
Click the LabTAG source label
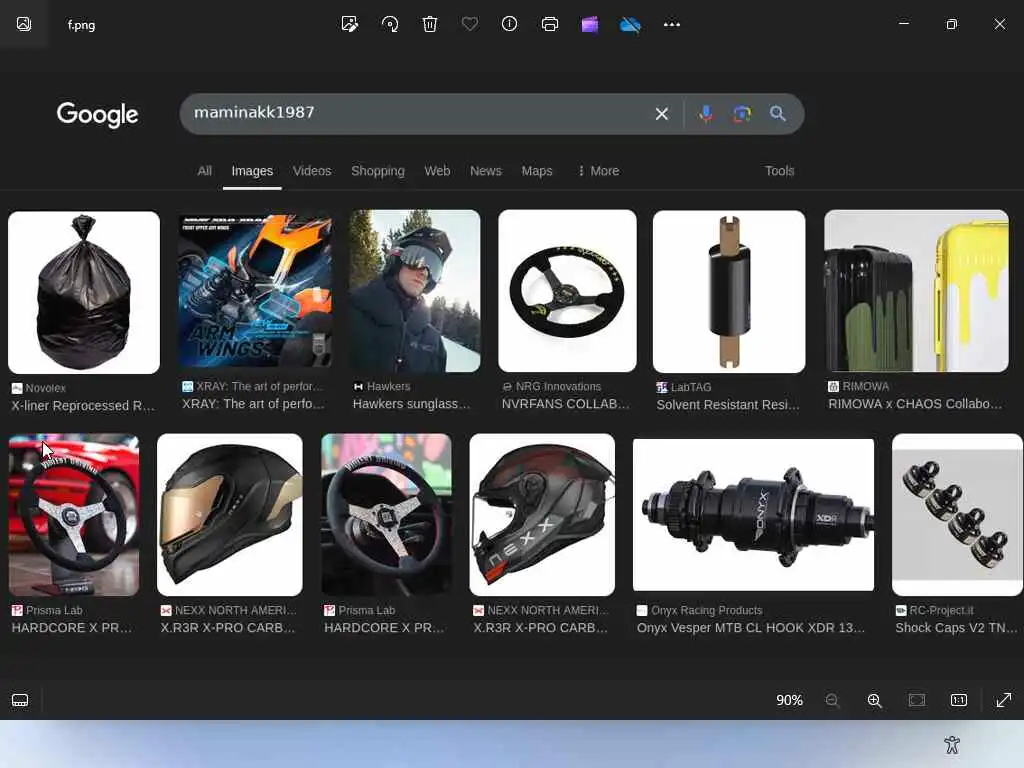pos(691,387)
